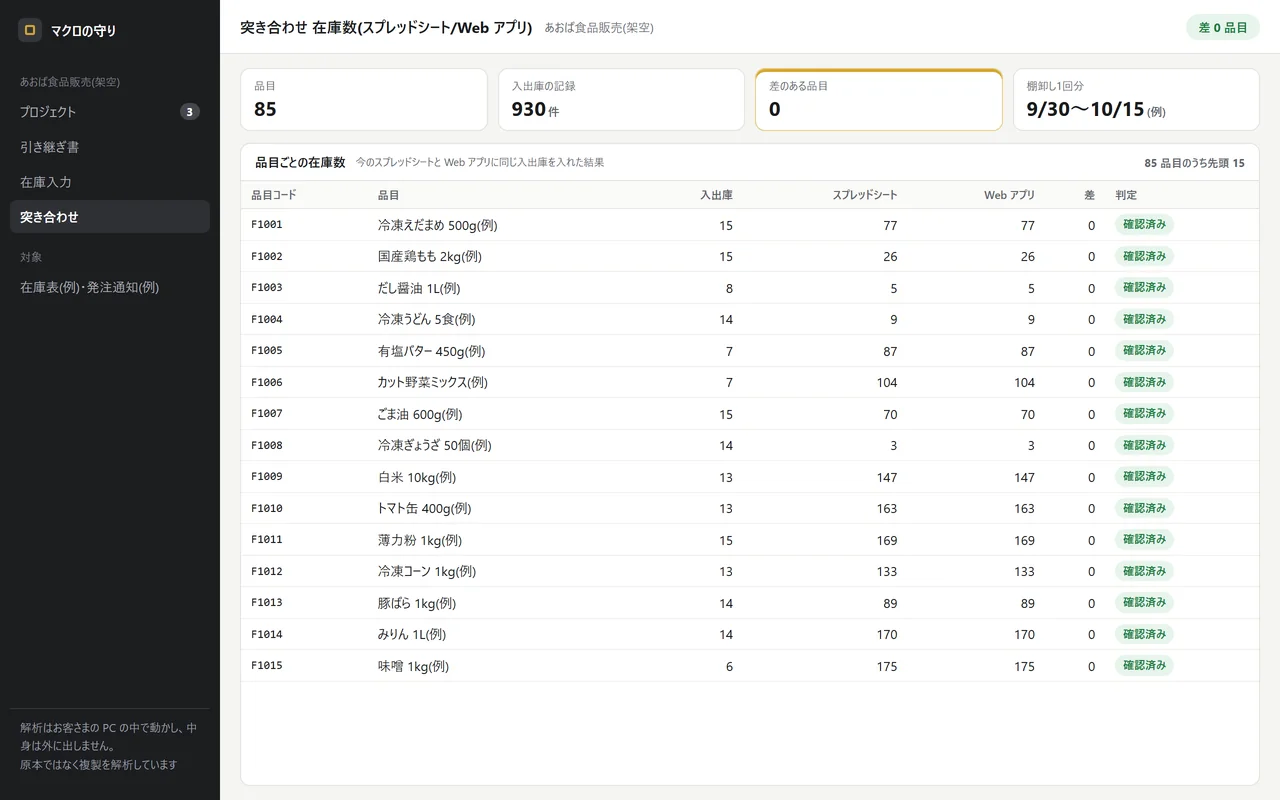Click 85 品目のうち先頭 15 text
Image resolution: width=1280 pixels, height=800 pixels.
[x=1194, y=163]
